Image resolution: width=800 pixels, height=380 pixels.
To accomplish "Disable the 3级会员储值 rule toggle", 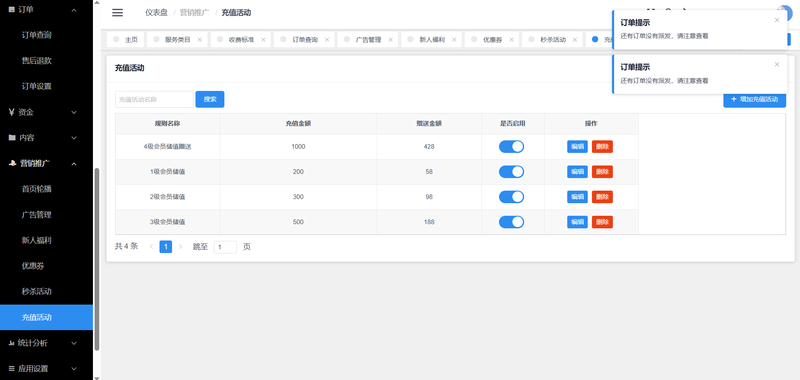I will [x=511, y=222].
